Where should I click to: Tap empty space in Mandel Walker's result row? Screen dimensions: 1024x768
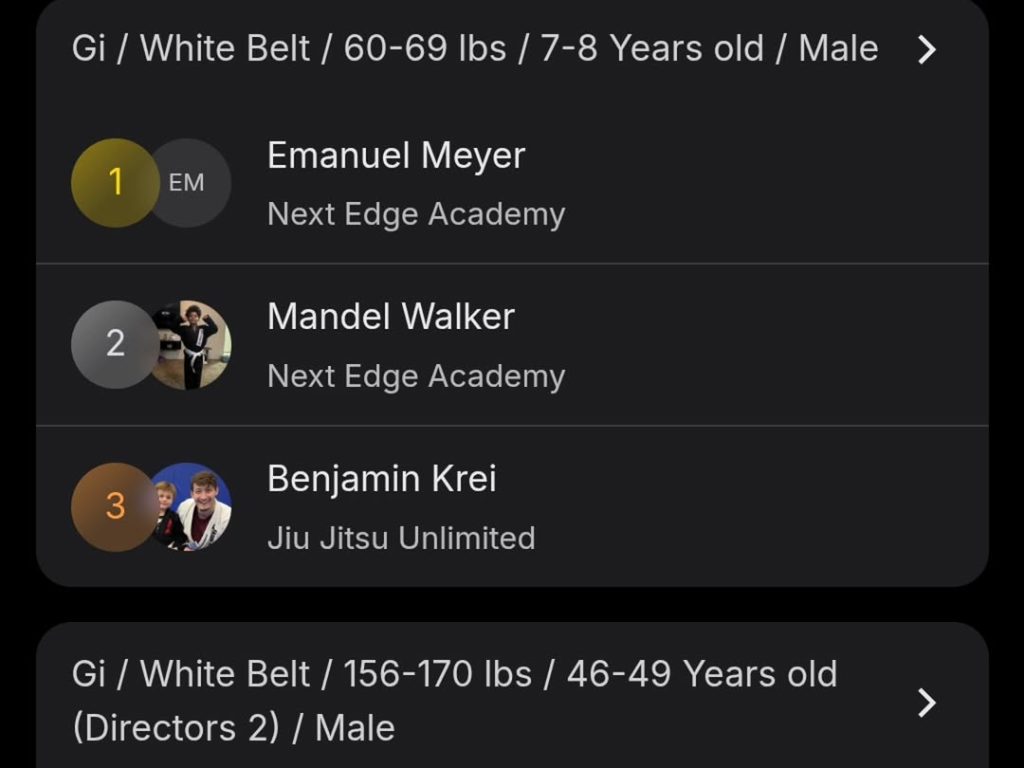point(780,345)
